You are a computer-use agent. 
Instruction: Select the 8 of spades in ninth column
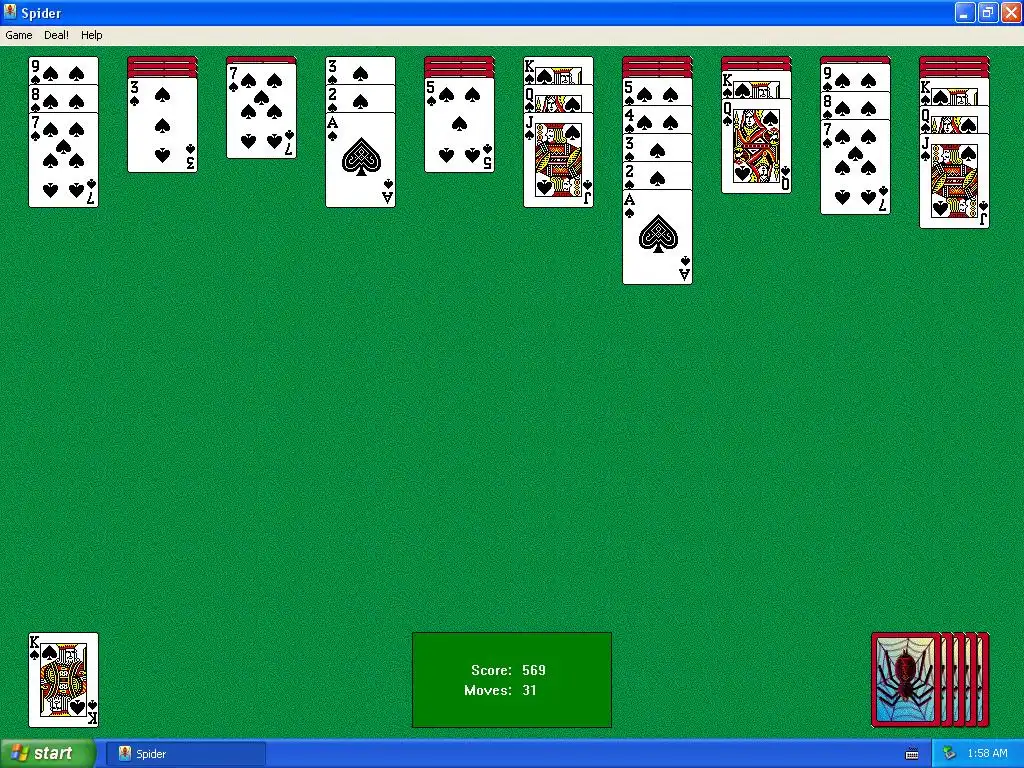click(x=856, y=105)
